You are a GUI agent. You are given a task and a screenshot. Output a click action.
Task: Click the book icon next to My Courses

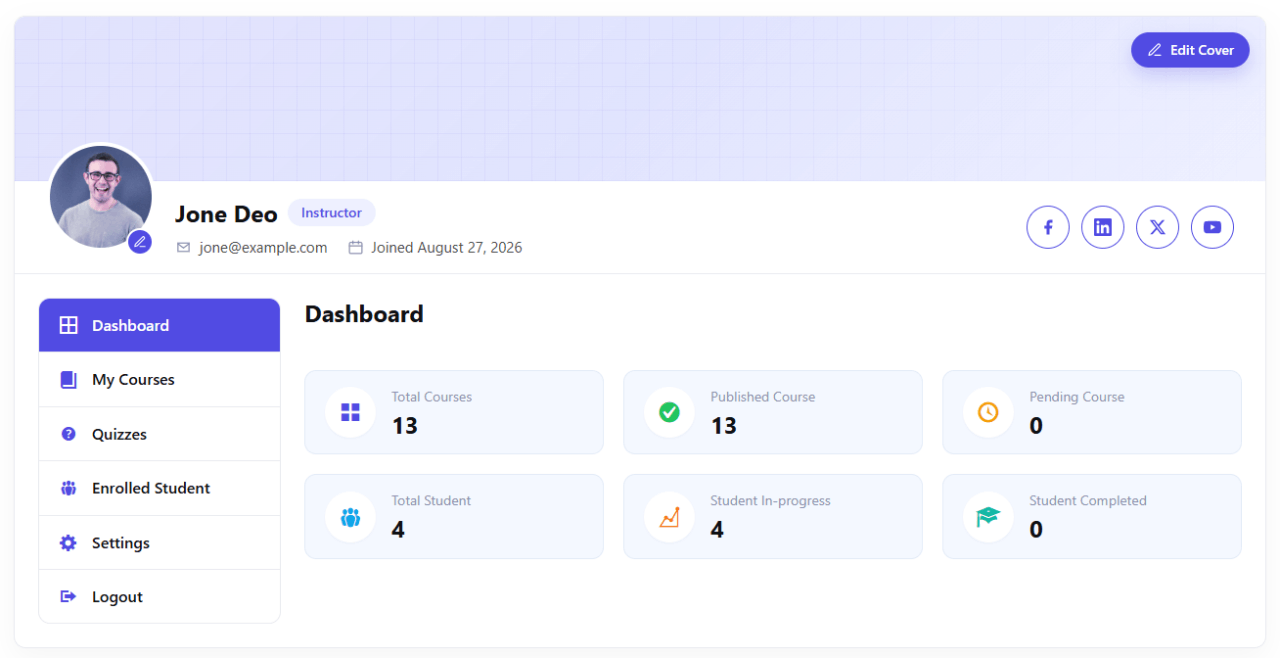pyautogui.click(x=68, y=380)
